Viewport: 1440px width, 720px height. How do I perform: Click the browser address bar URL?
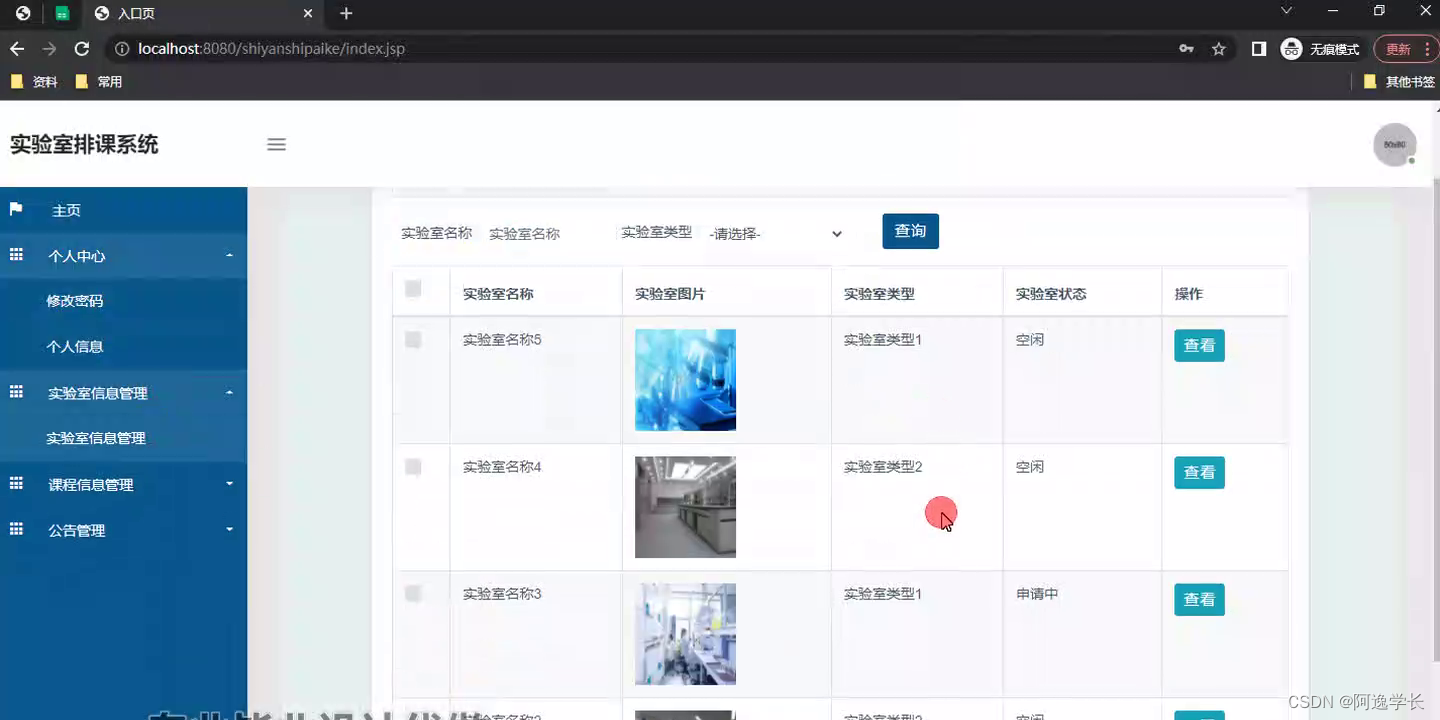point(271,49)
